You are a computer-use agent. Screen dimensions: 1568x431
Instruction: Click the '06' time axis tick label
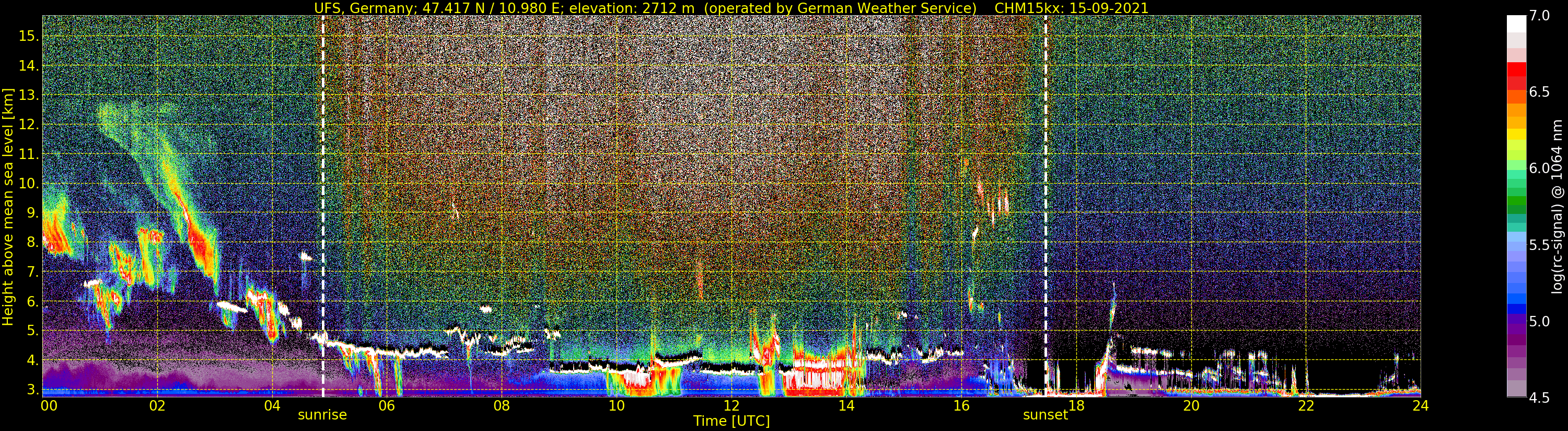pos(387,405)
